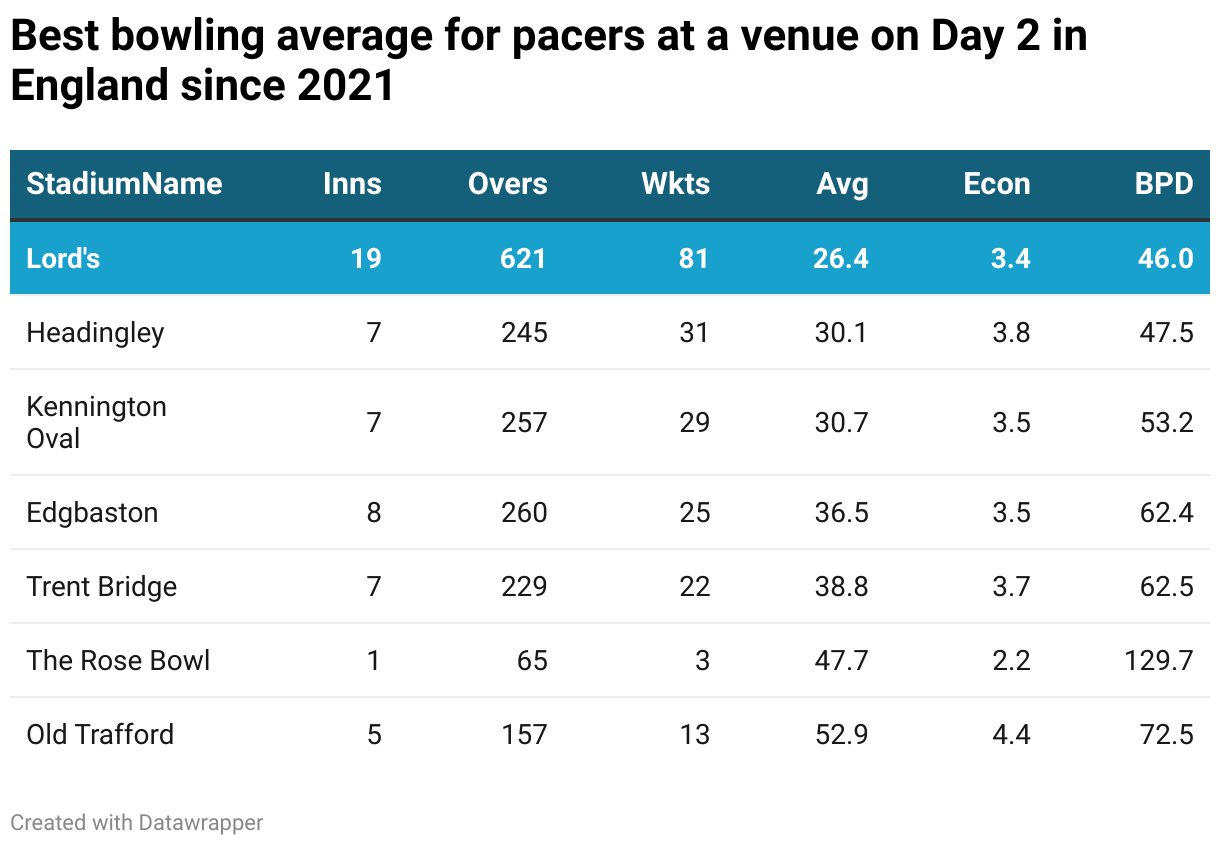Image resolution: width=1220 pixels, height=846 pixels.
Task: Select the highlighted Lord's row name
Action: [x=63, y=259]
